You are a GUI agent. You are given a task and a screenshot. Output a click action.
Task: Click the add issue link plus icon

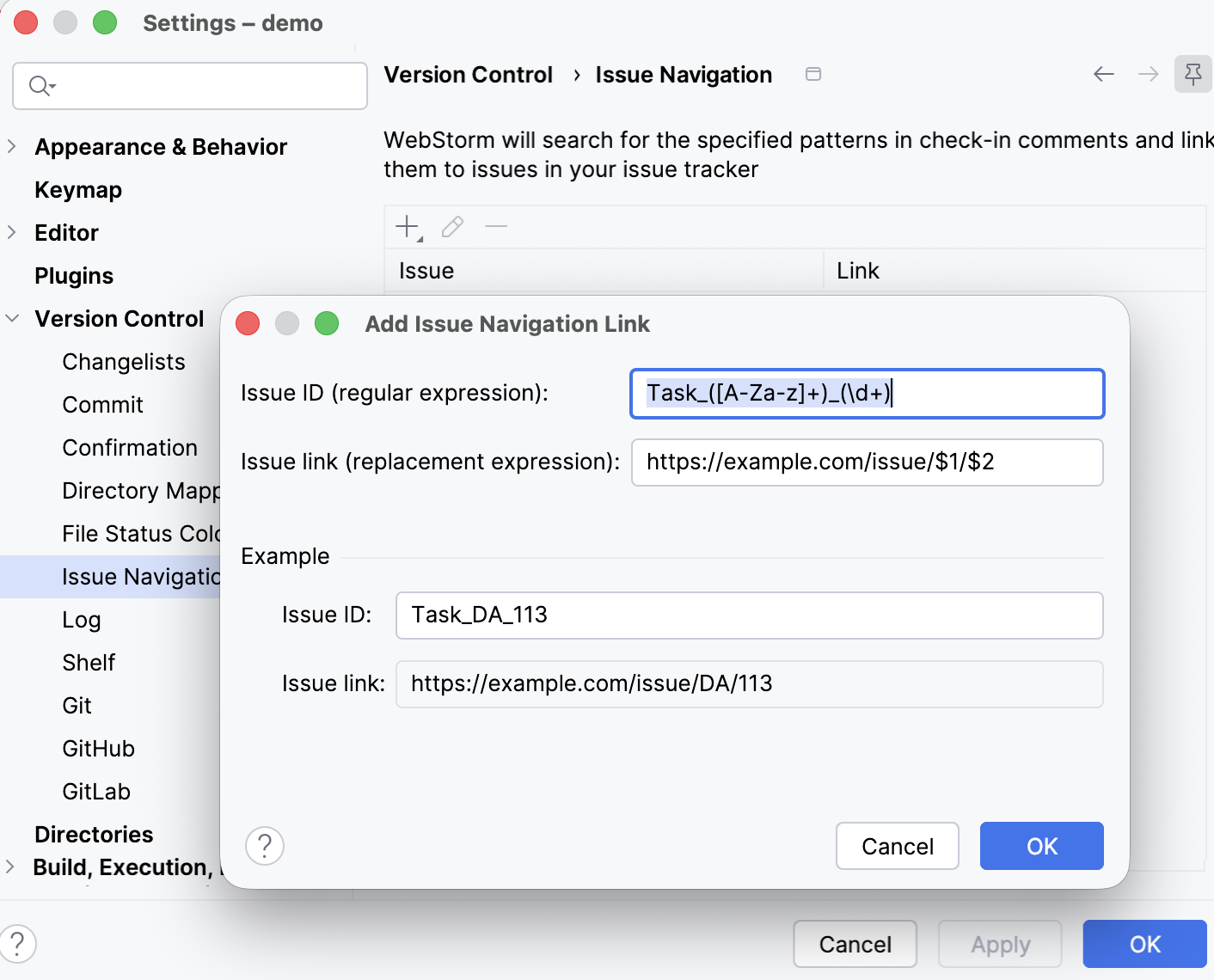(x=408, y=228)
